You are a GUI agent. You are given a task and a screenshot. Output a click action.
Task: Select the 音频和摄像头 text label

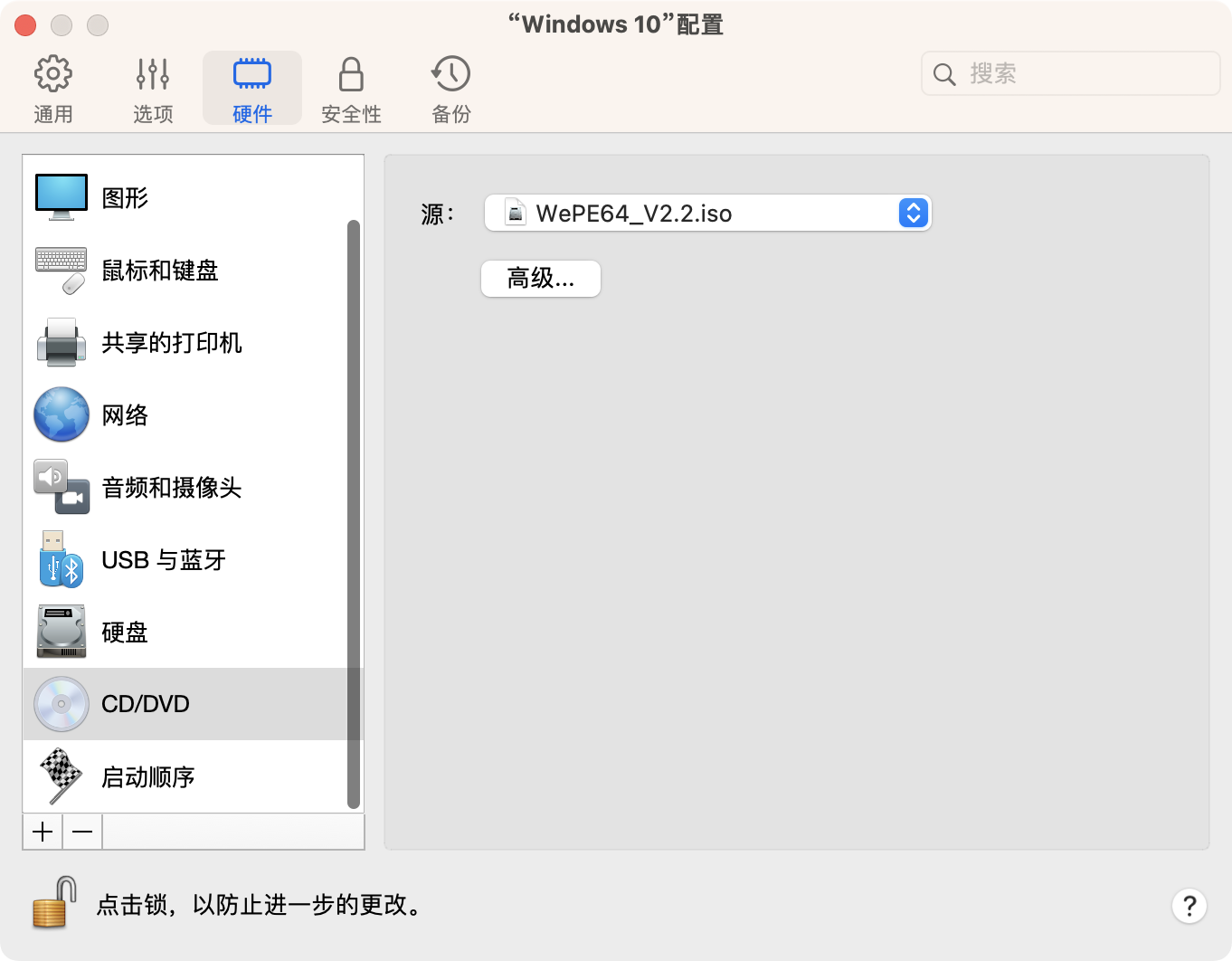[x=172, y=488]
